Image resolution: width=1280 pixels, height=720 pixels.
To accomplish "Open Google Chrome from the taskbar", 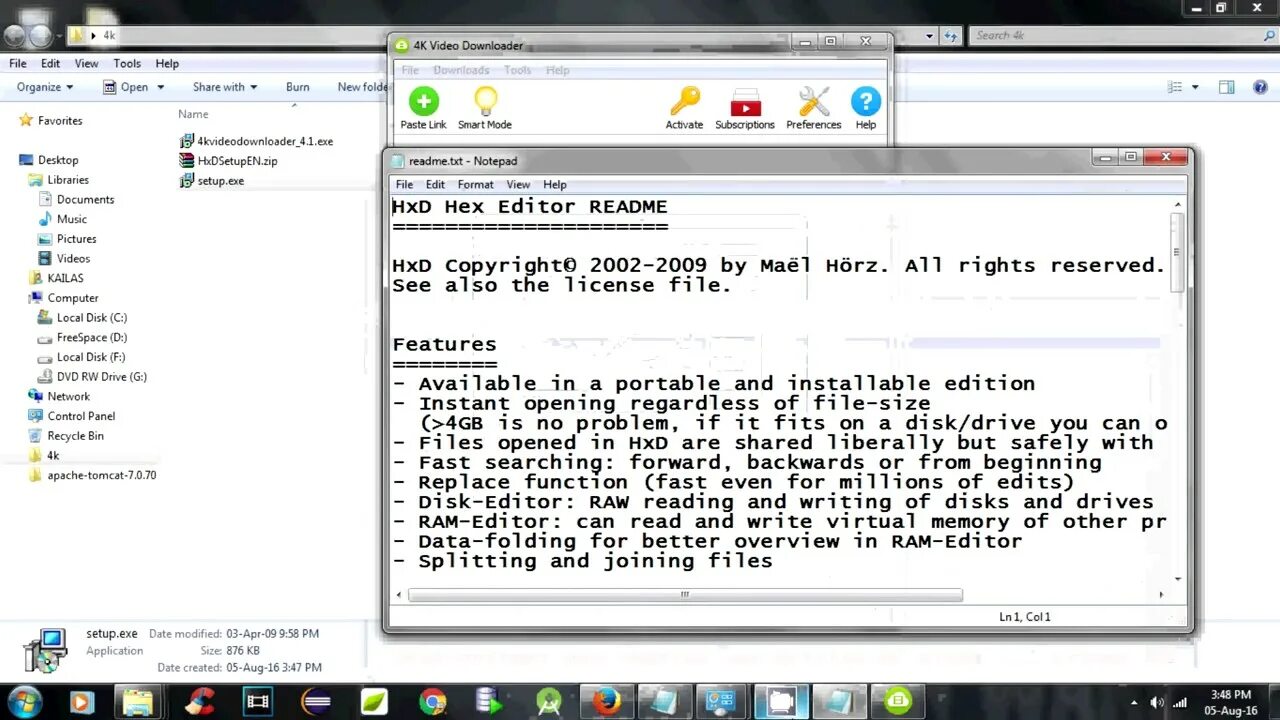I will click(433, 702).
